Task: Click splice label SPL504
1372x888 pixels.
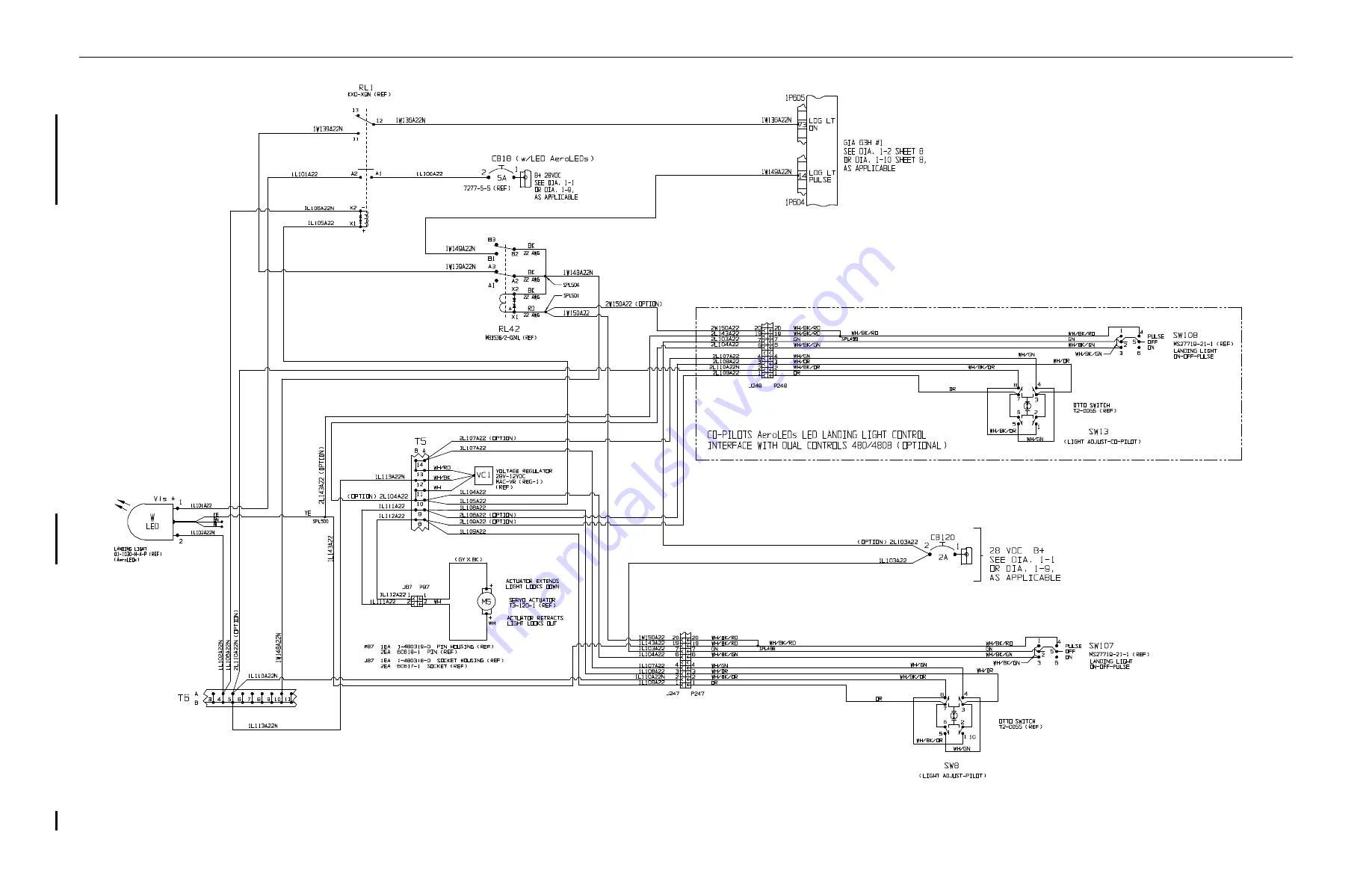Action: pos(572,285)
